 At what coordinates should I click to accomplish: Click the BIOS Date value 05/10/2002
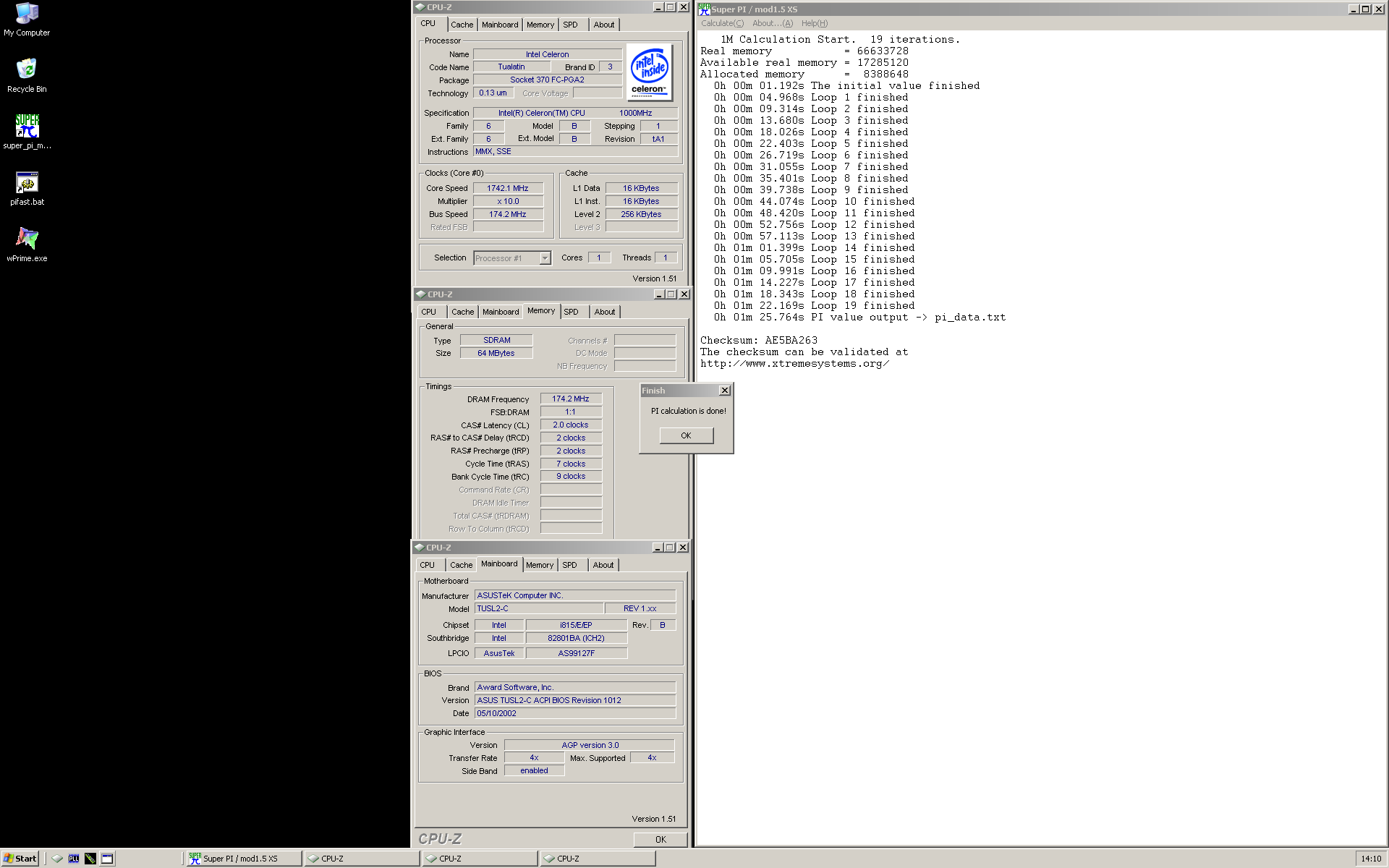point(575,713)
